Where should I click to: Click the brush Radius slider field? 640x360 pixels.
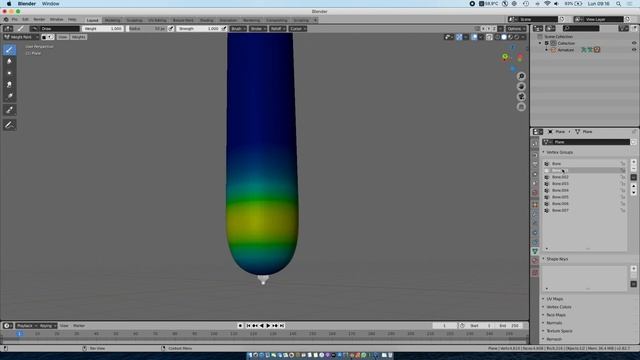(x=146, y=29)
